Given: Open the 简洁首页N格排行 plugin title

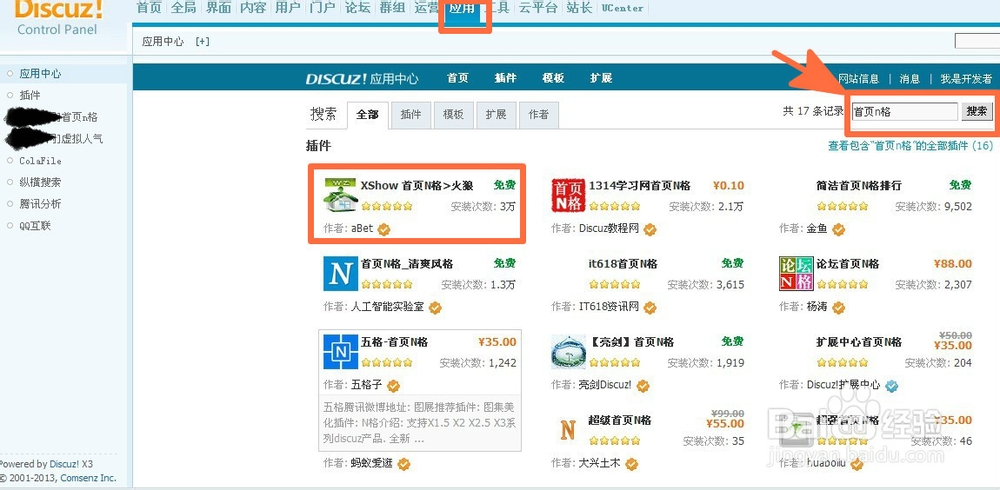Looking at the screenshot, I should tap(859, 186).
